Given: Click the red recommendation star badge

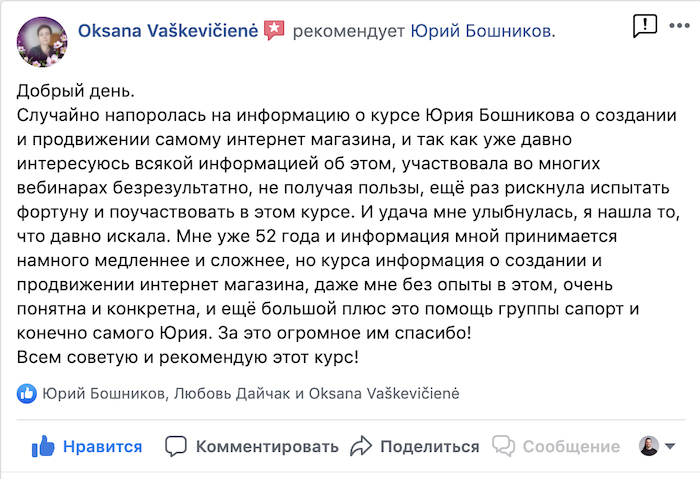Looking at the screenshot, I should pos(274,30).
